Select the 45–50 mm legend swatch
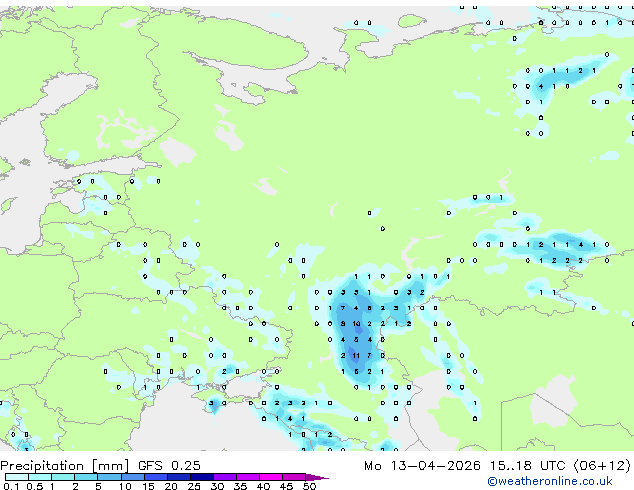 tap(294, 477)
